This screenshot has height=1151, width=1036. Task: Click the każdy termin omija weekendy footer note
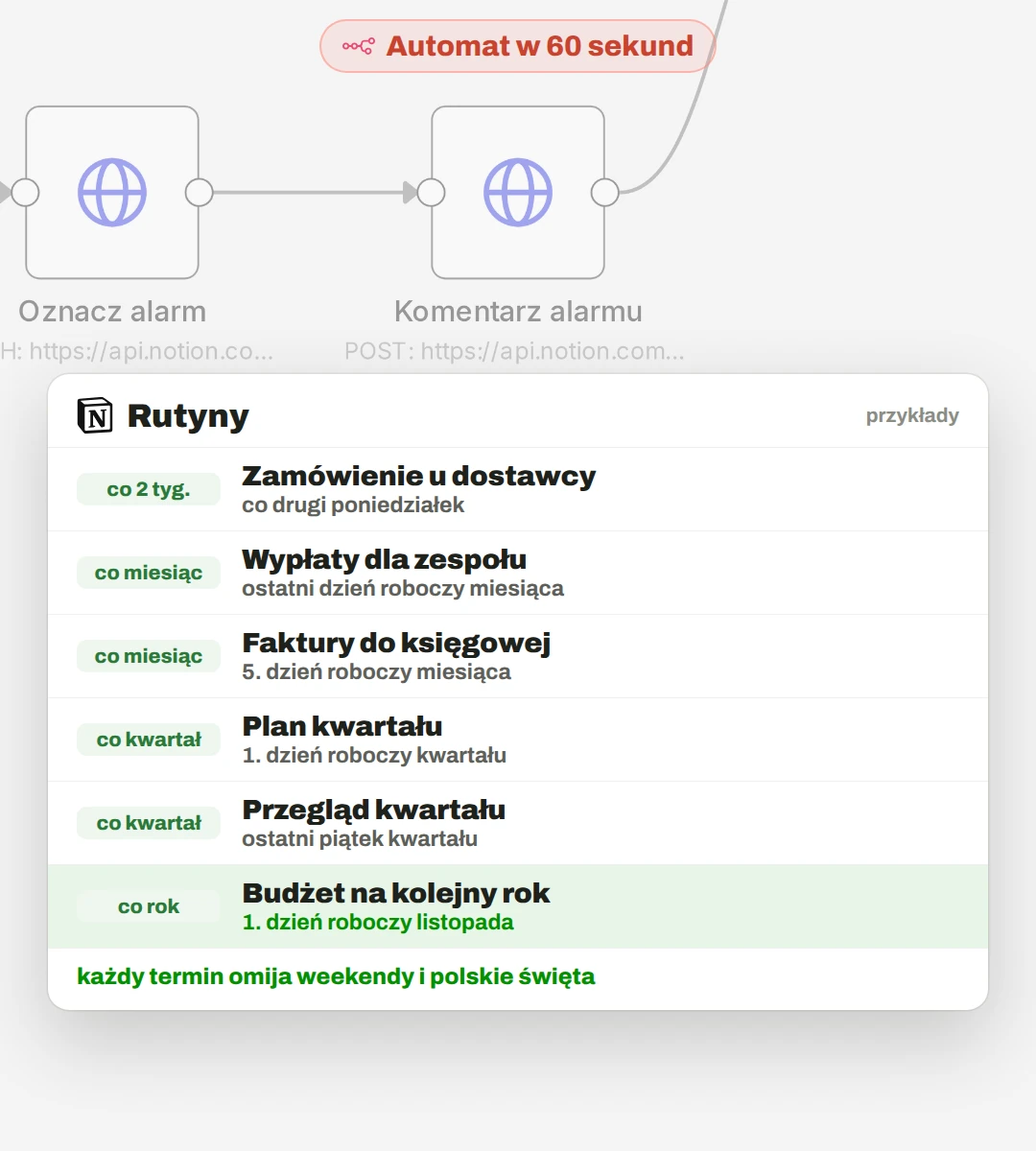click(x=336, y=977)
